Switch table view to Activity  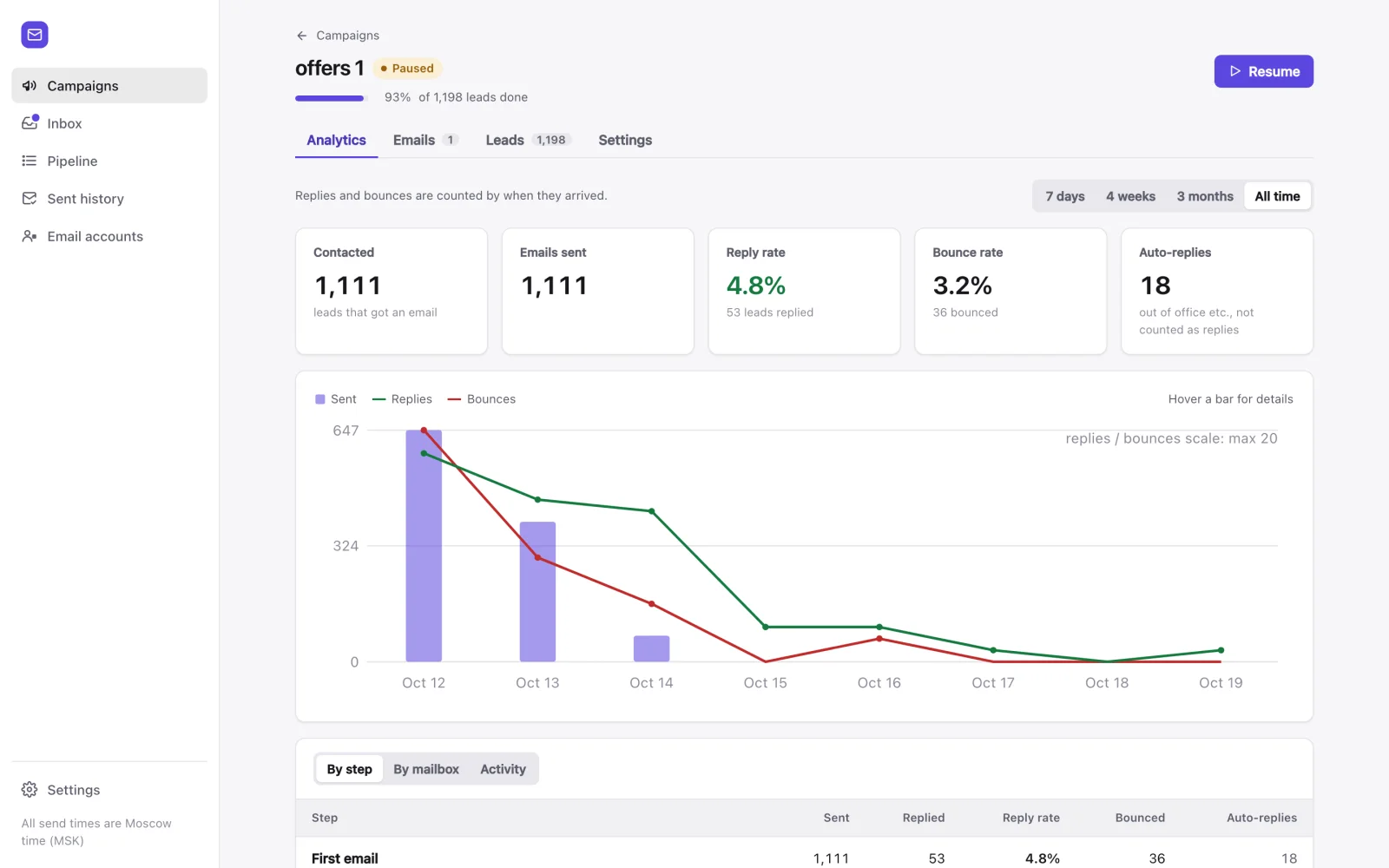tap(503, 769)
